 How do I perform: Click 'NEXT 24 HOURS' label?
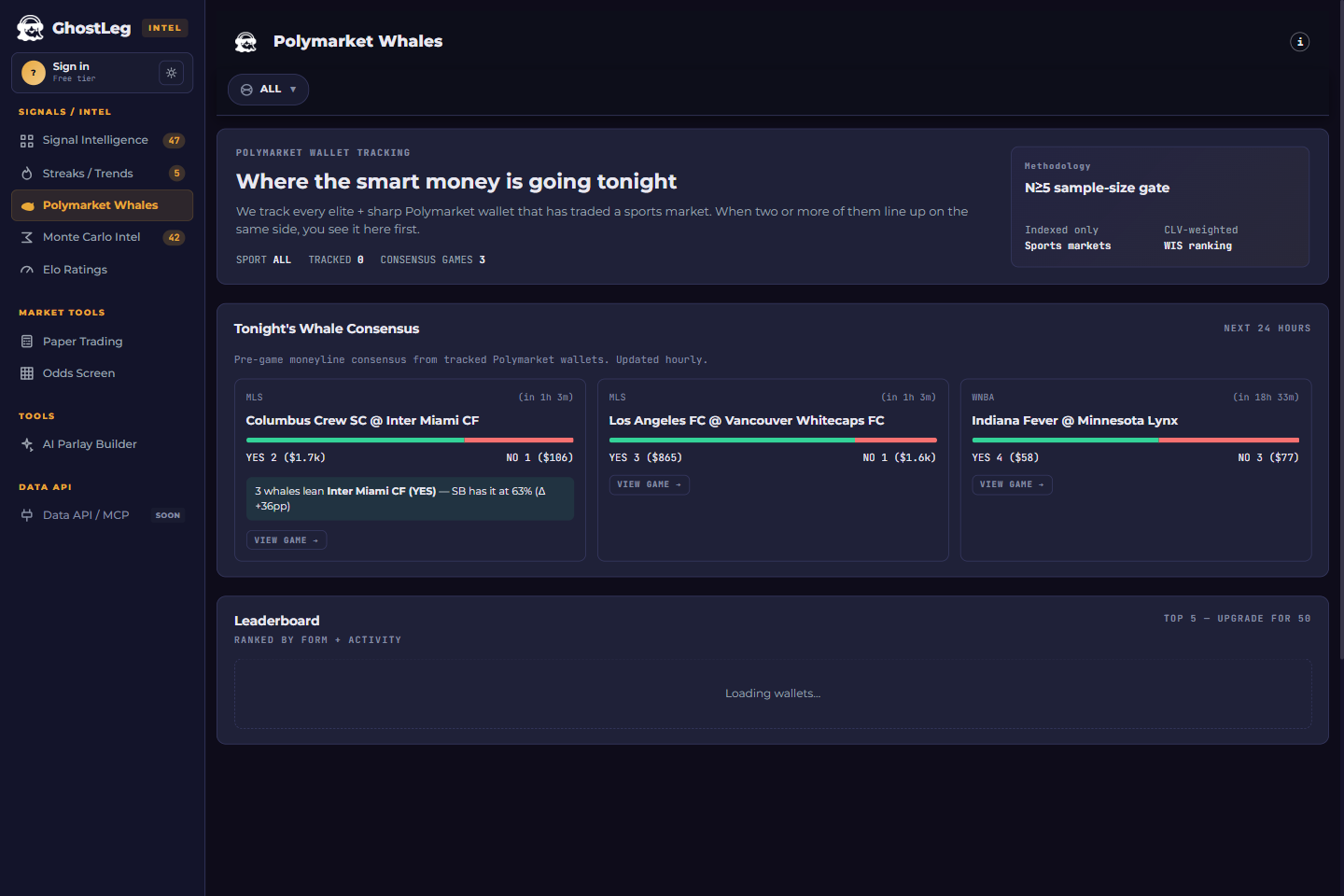pos(1267,329)
